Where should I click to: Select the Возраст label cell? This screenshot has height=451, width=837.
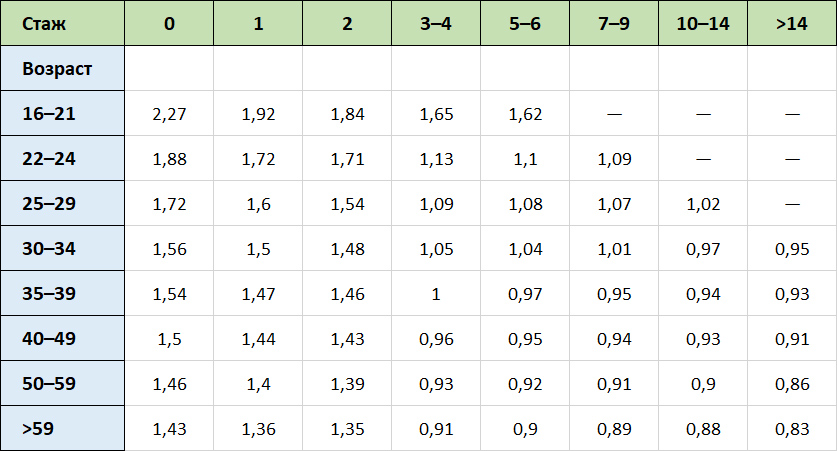click(62, 68)
